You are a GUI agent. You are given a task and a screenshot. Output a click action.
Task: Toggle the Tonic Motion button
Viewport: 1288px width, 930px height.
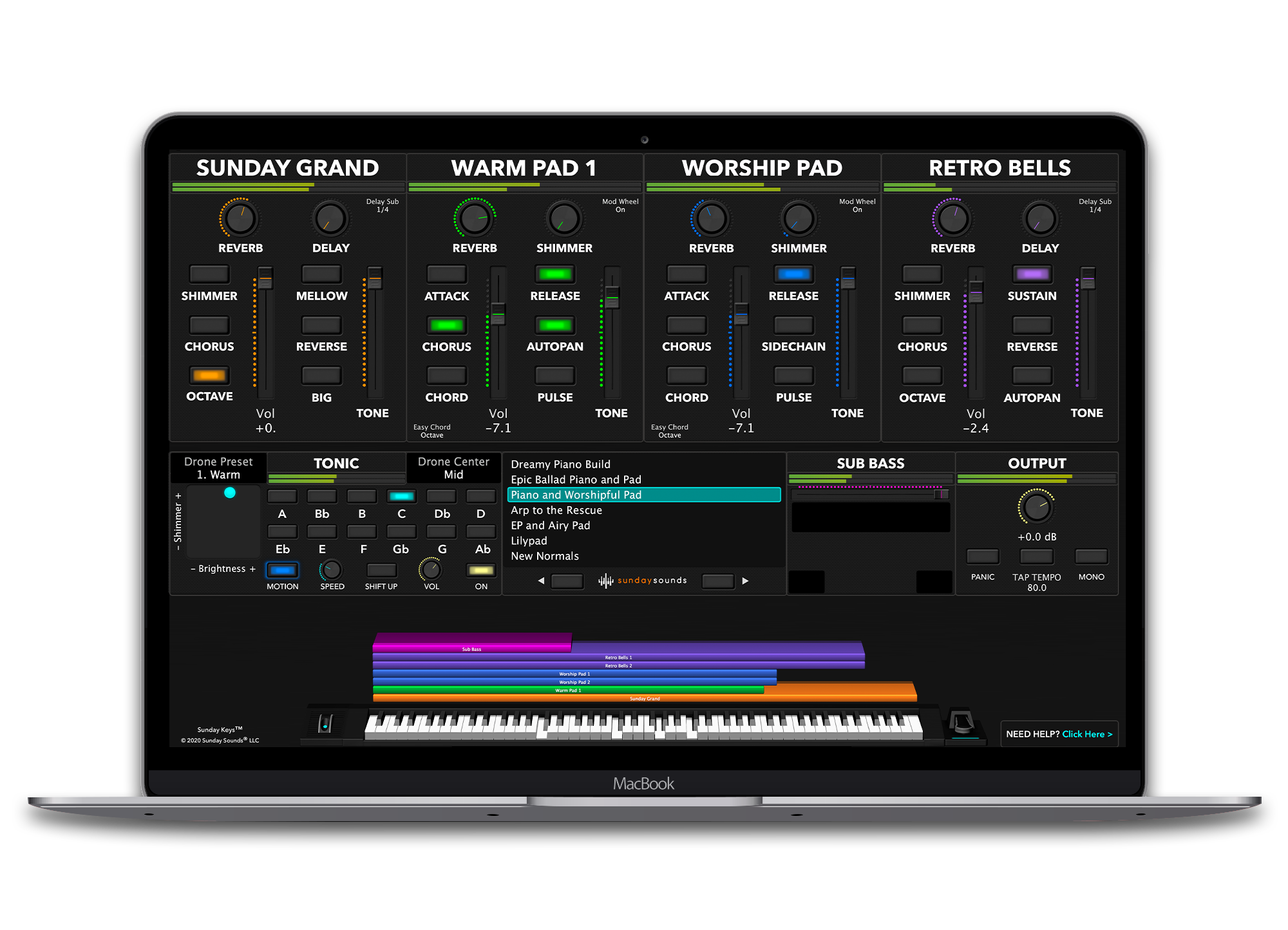282,571
